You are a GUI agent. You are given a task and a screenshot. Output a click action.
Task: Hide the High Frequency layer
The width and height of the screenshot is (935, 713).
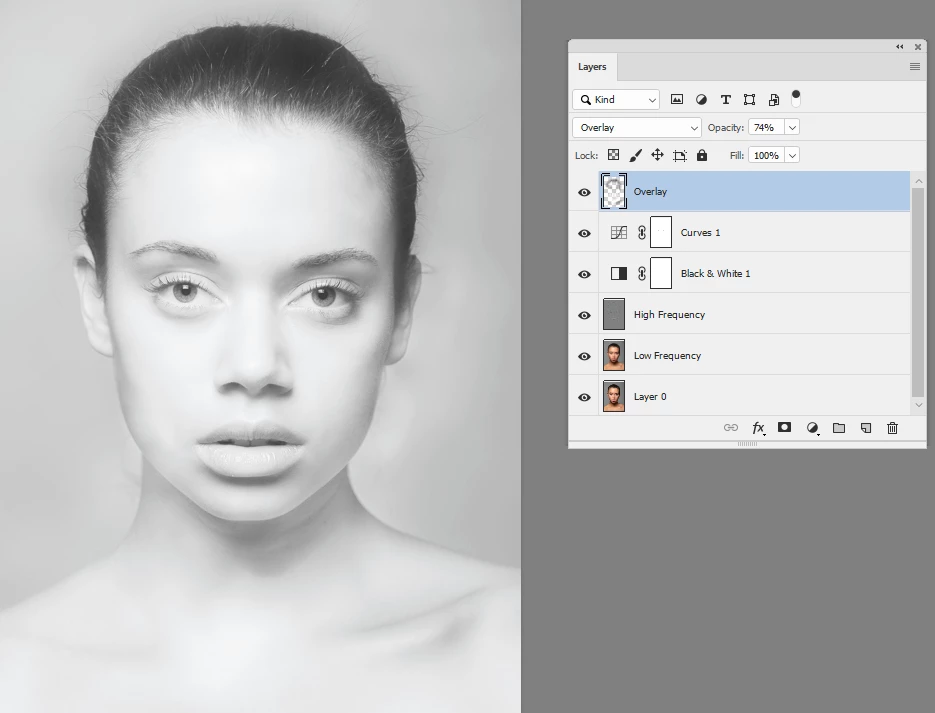click(x=584, y=315)
